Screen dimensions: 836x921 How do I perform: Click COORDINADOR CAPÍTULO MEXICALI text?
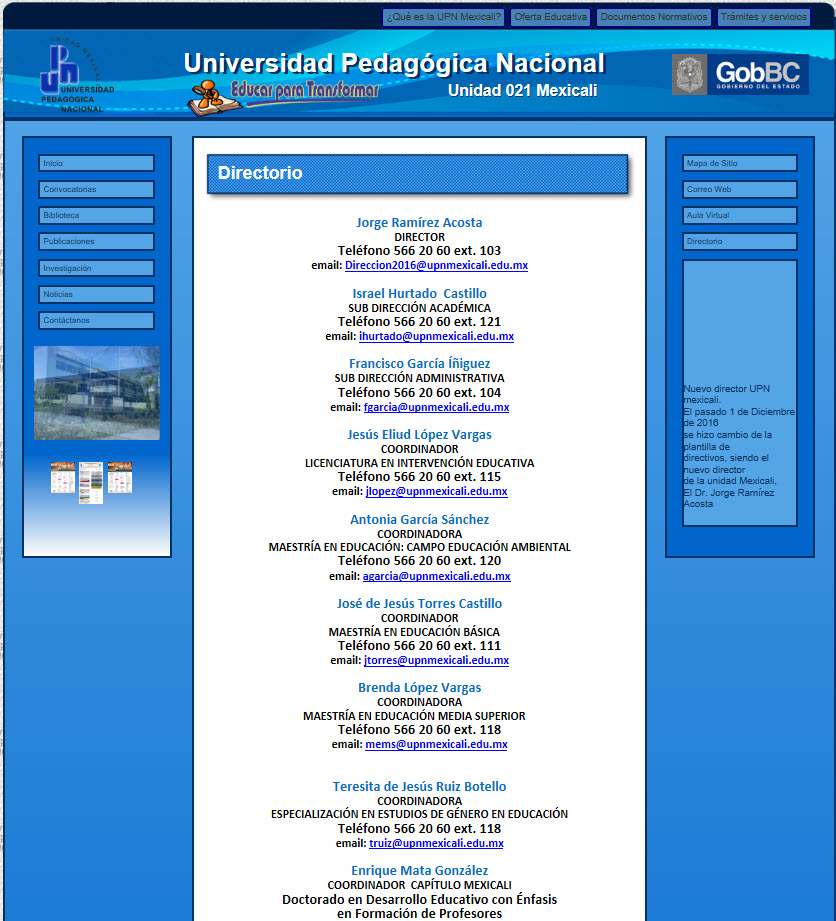pos(419,885)
